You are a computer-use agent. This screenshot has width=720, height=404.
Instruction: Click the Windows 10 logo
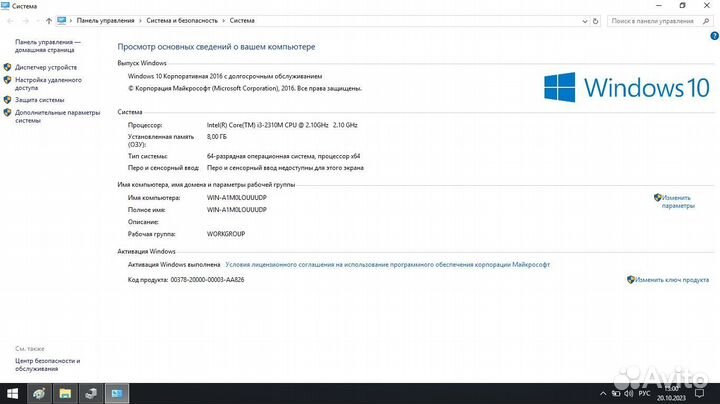coord(627,87)
